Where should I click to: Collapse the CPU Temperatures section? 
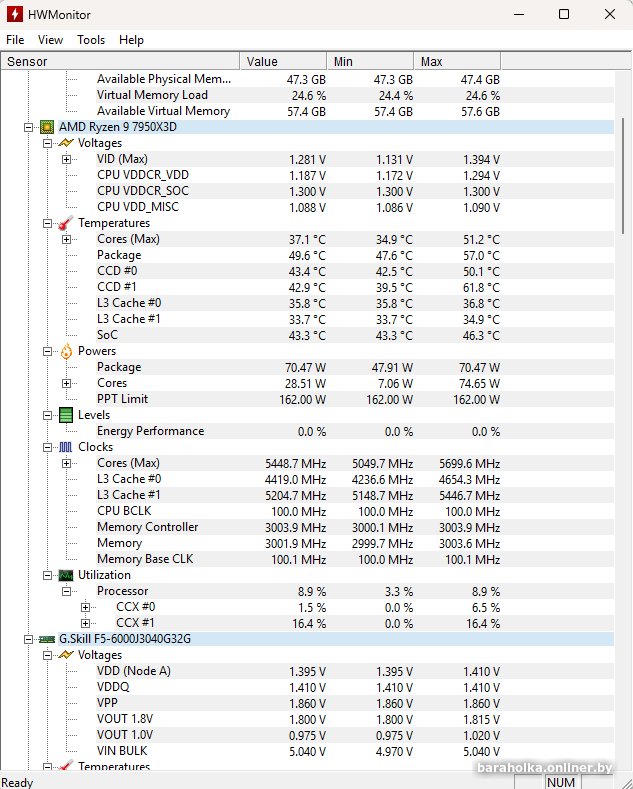tap(48, 223)
